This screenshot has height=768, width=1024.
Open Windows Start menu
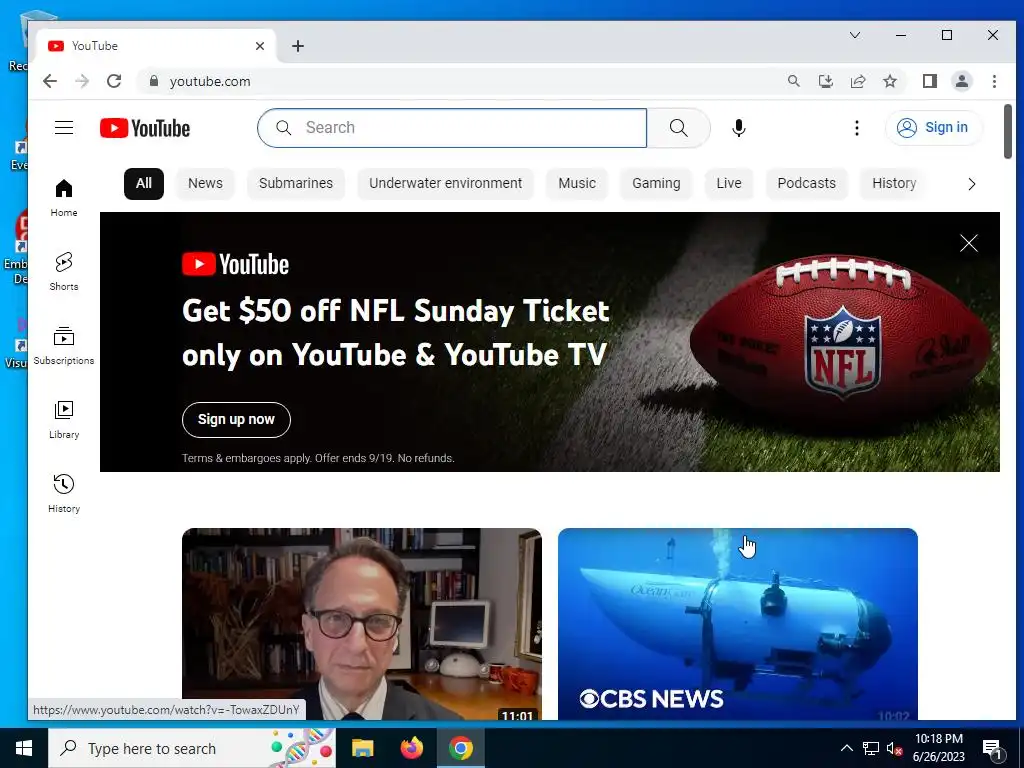coord(24,748)
